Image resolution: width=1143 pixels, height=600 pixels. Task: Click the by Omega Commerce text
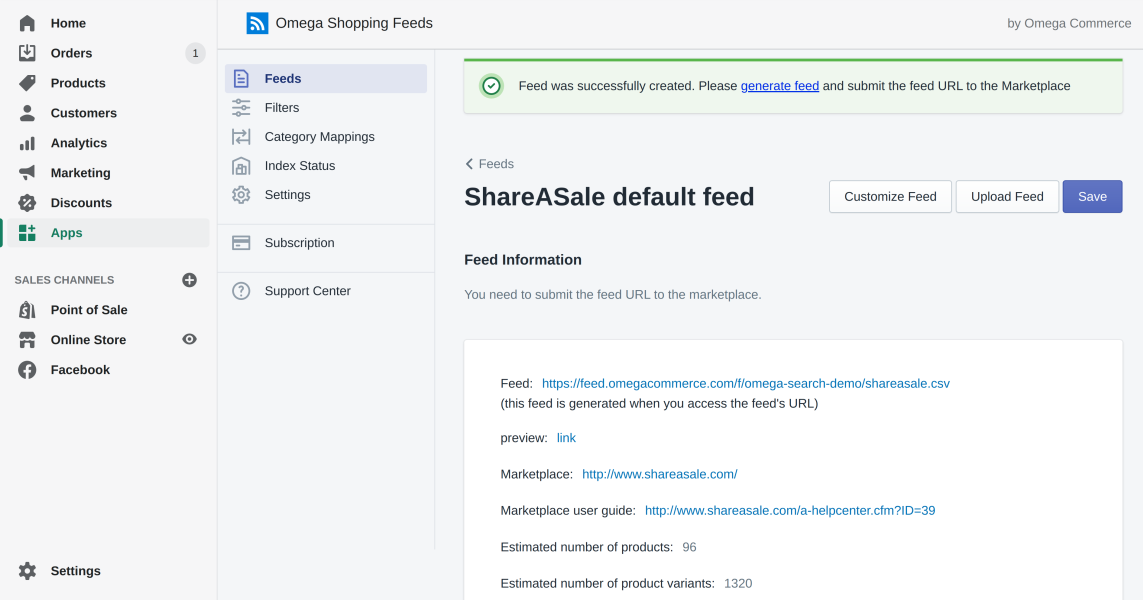coord(1069,23)
